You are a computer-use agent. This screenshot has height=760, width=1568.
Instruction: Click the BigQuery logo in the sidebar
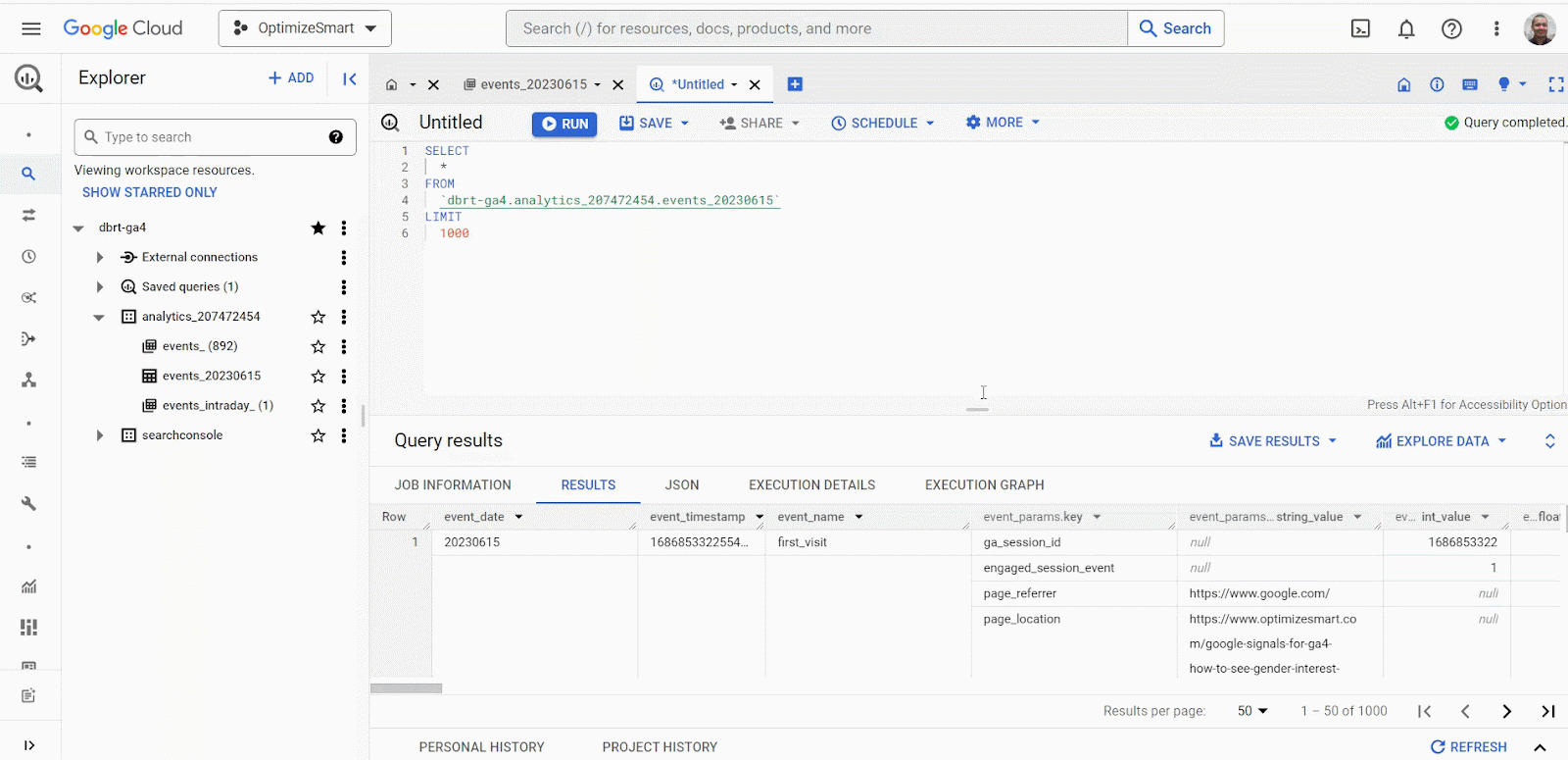(x=28, y=77)
